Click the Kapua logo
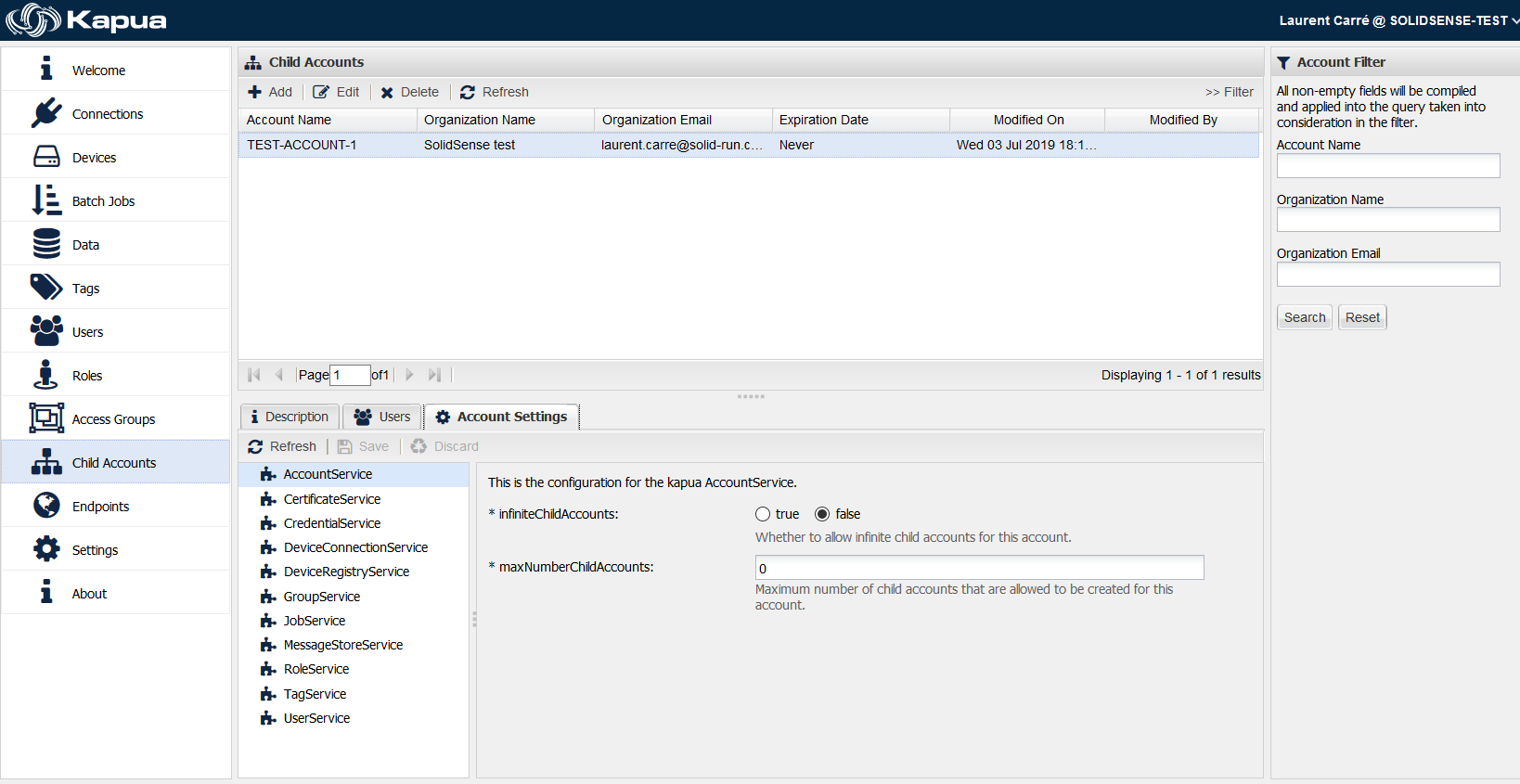Screen dimensions: 1520x784 tap(86, 20)
